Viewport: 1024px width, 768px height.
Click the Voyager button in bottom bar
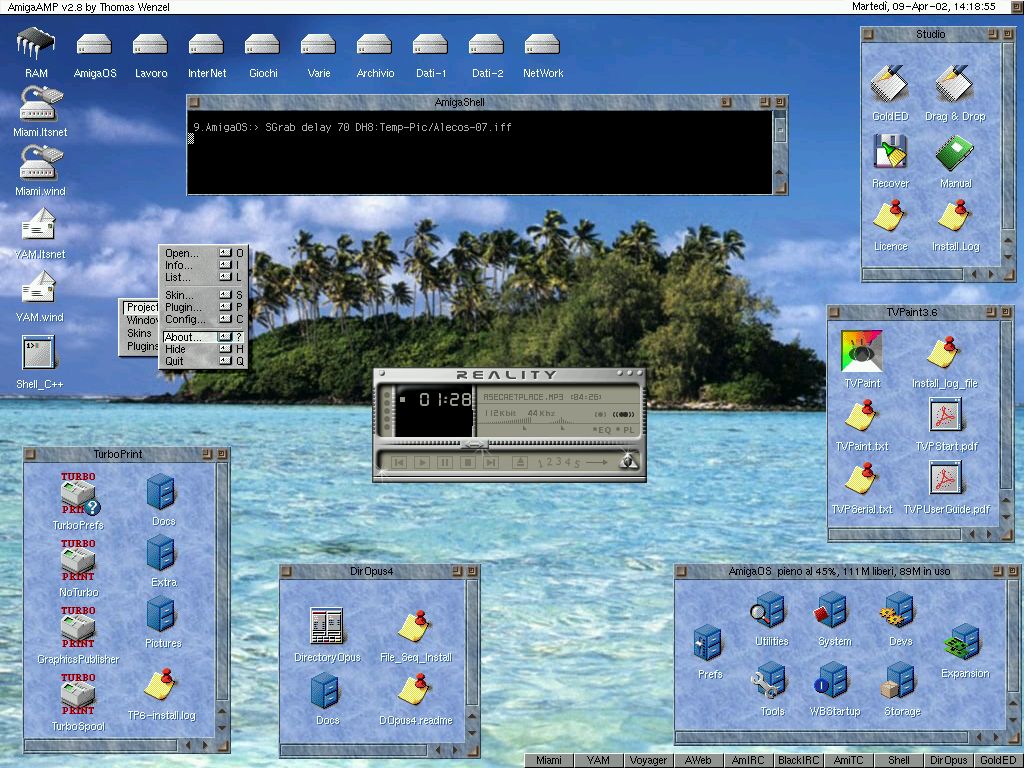point(648,760)
